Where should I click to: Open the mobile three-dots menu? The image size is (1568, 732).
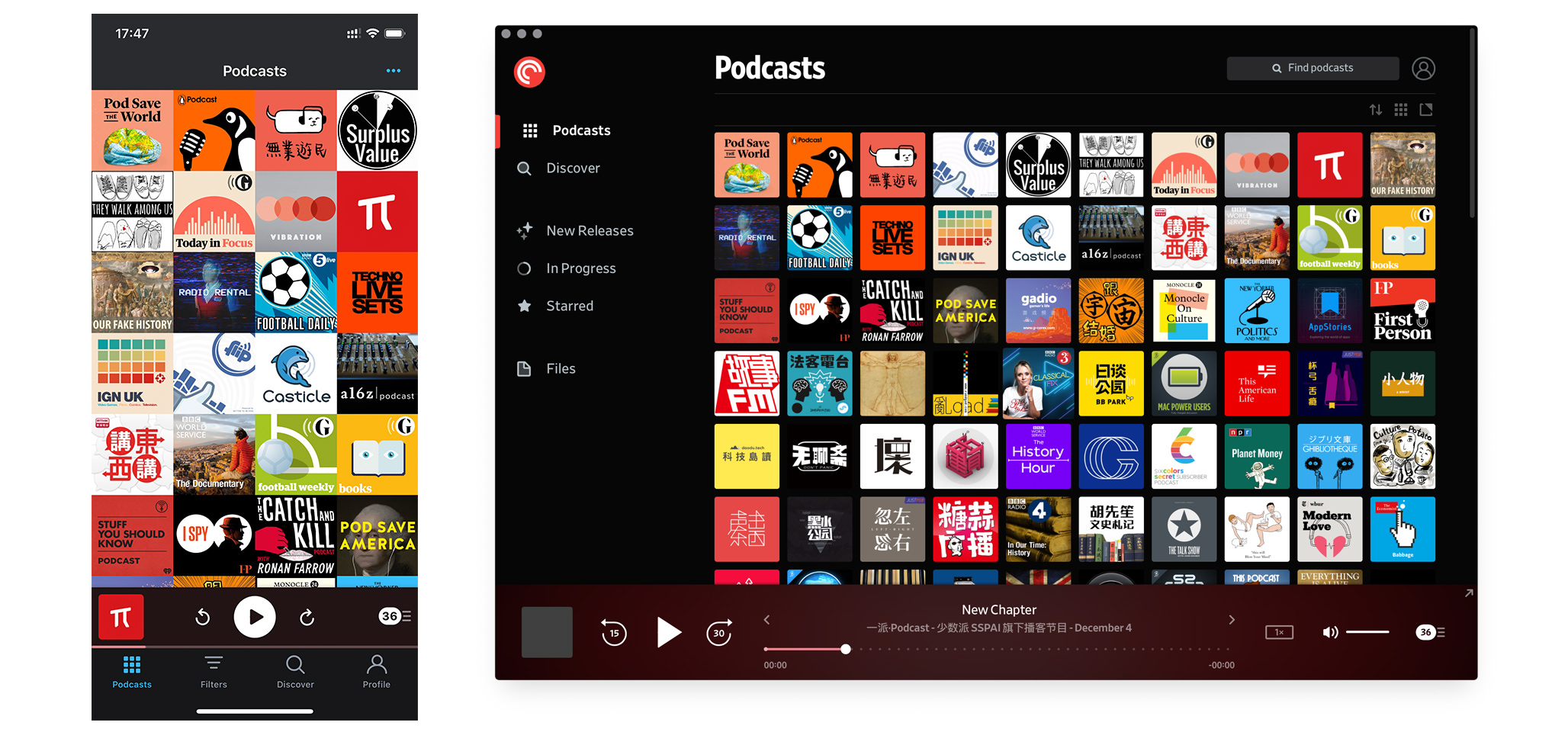click(x=394, y=71)
